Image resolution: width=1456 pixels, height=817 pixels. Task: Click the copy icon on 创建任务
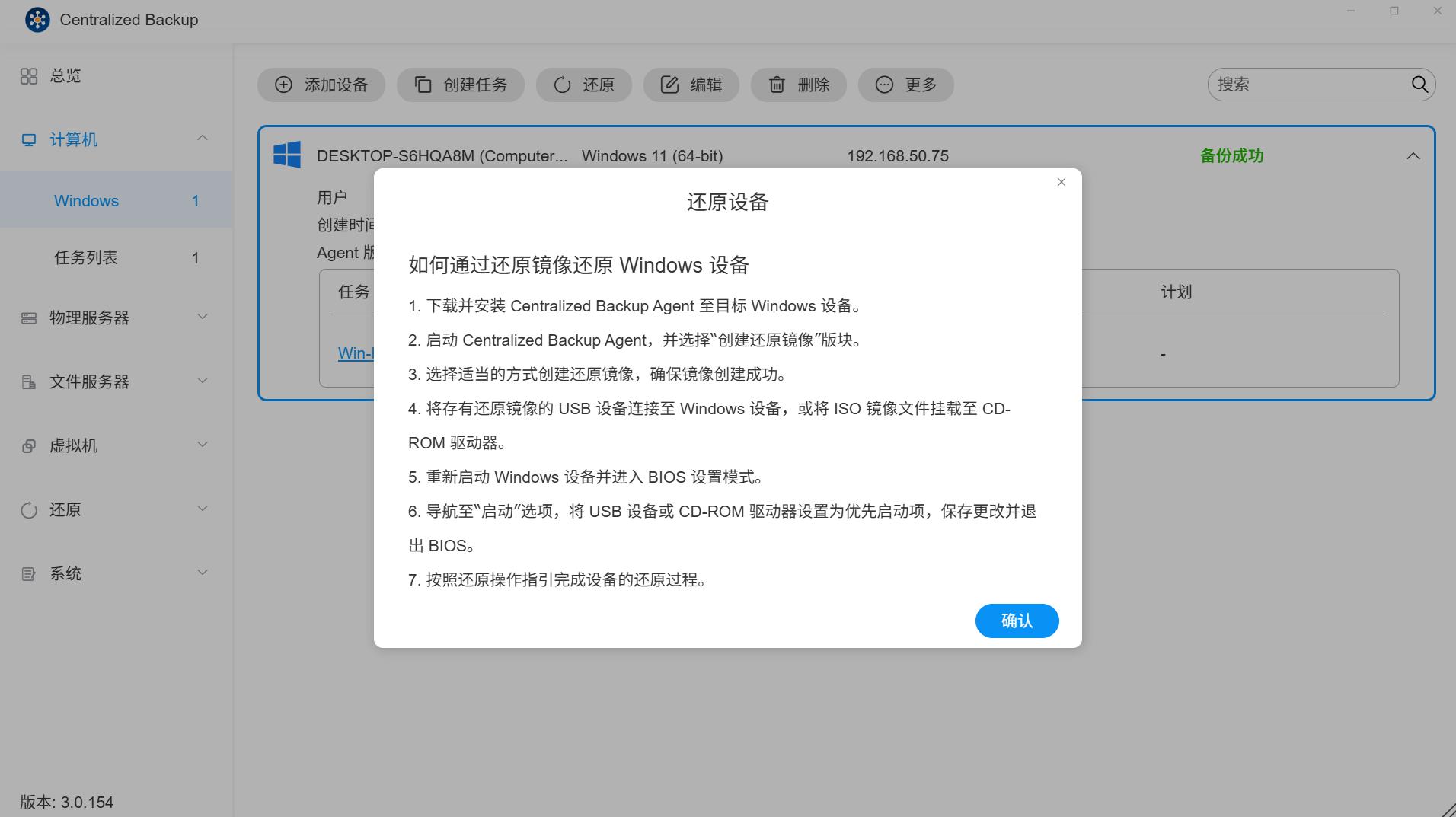(x=423, y=85)
